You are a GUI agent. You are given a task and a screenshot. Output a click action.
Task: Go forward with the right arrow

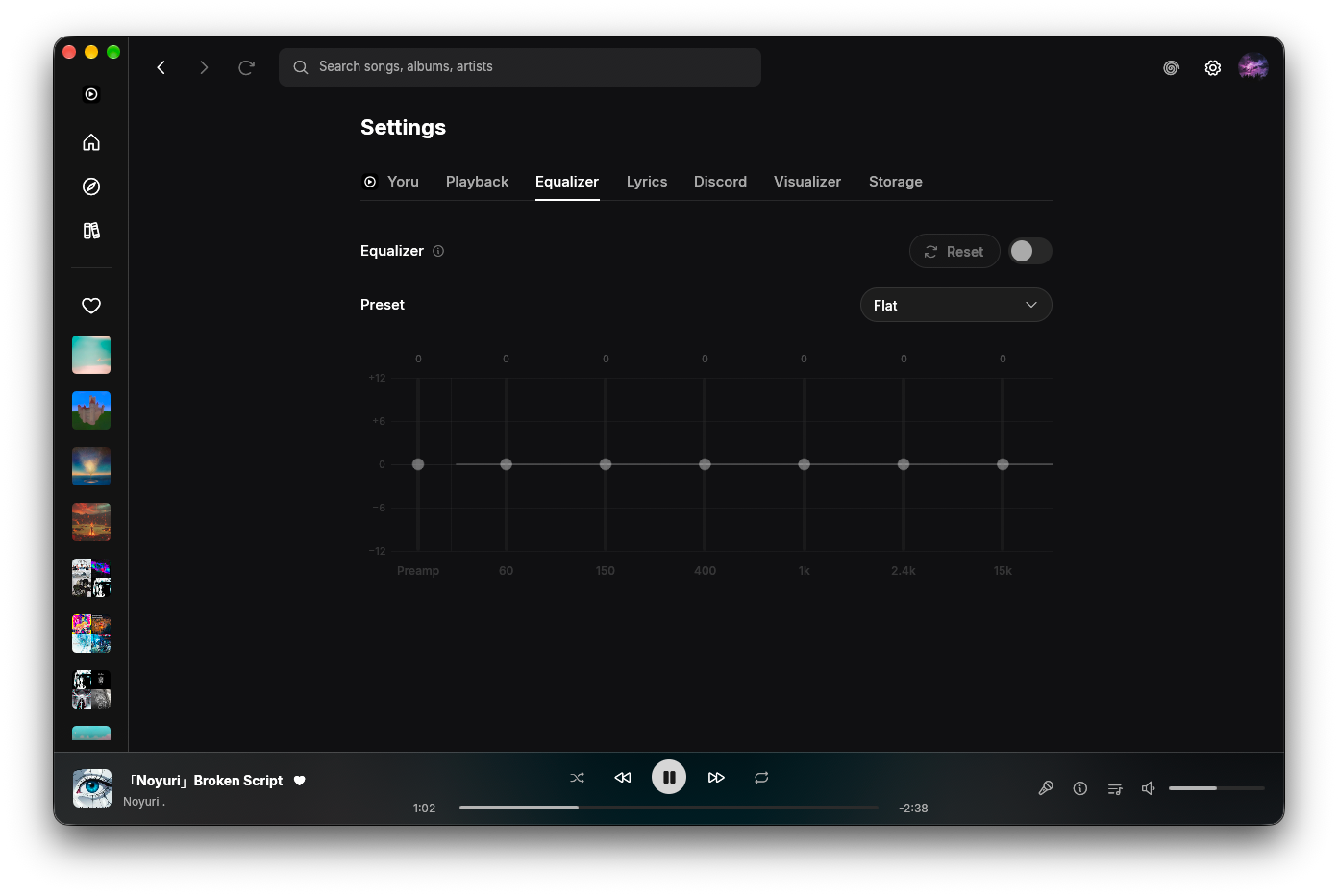pyautogui.click(x=204, y=67)
